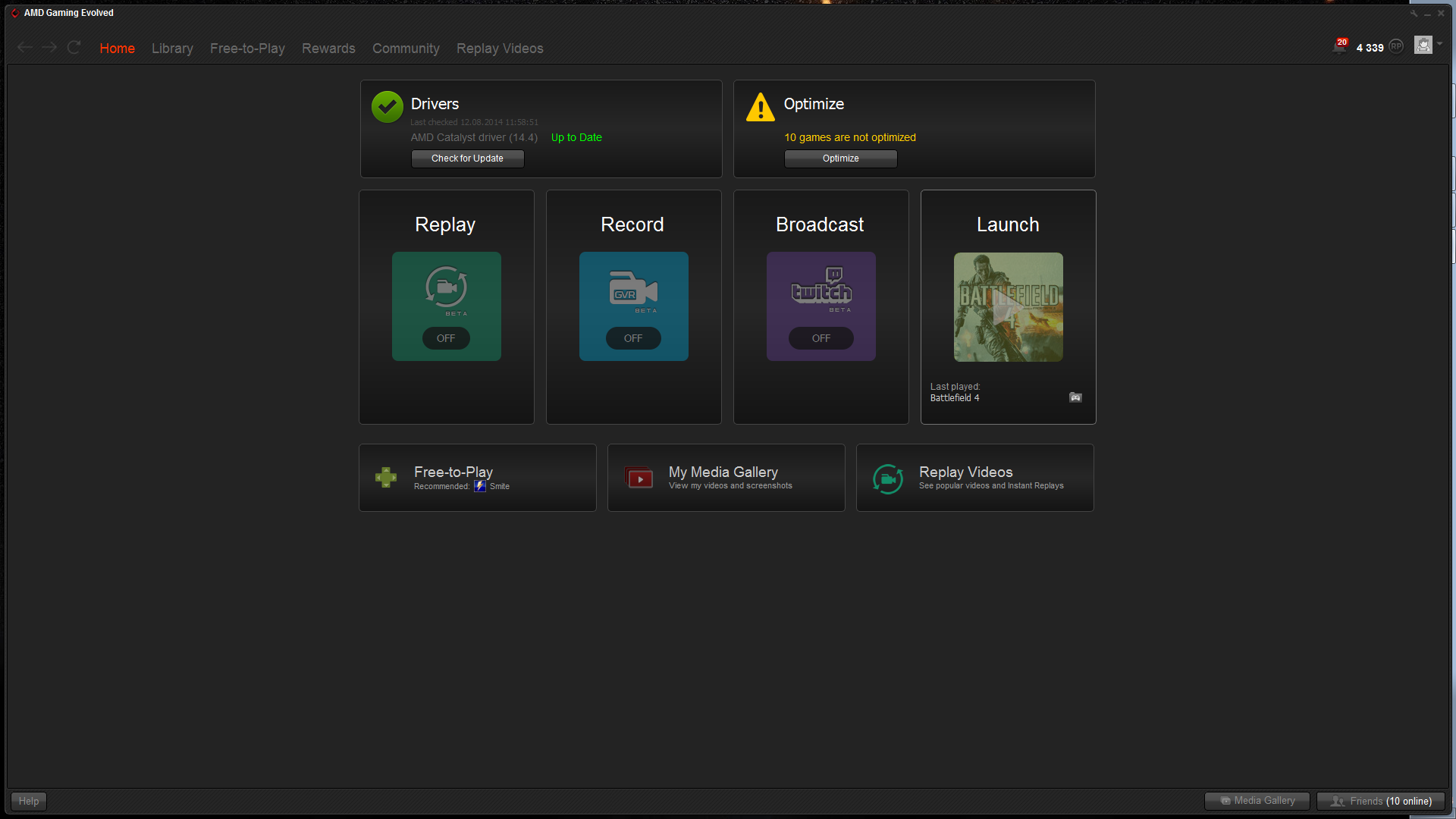Toggle Broadcast OFF switch on
The height and width of the screenshot is (819, 1456).
[x=821, y=338]
